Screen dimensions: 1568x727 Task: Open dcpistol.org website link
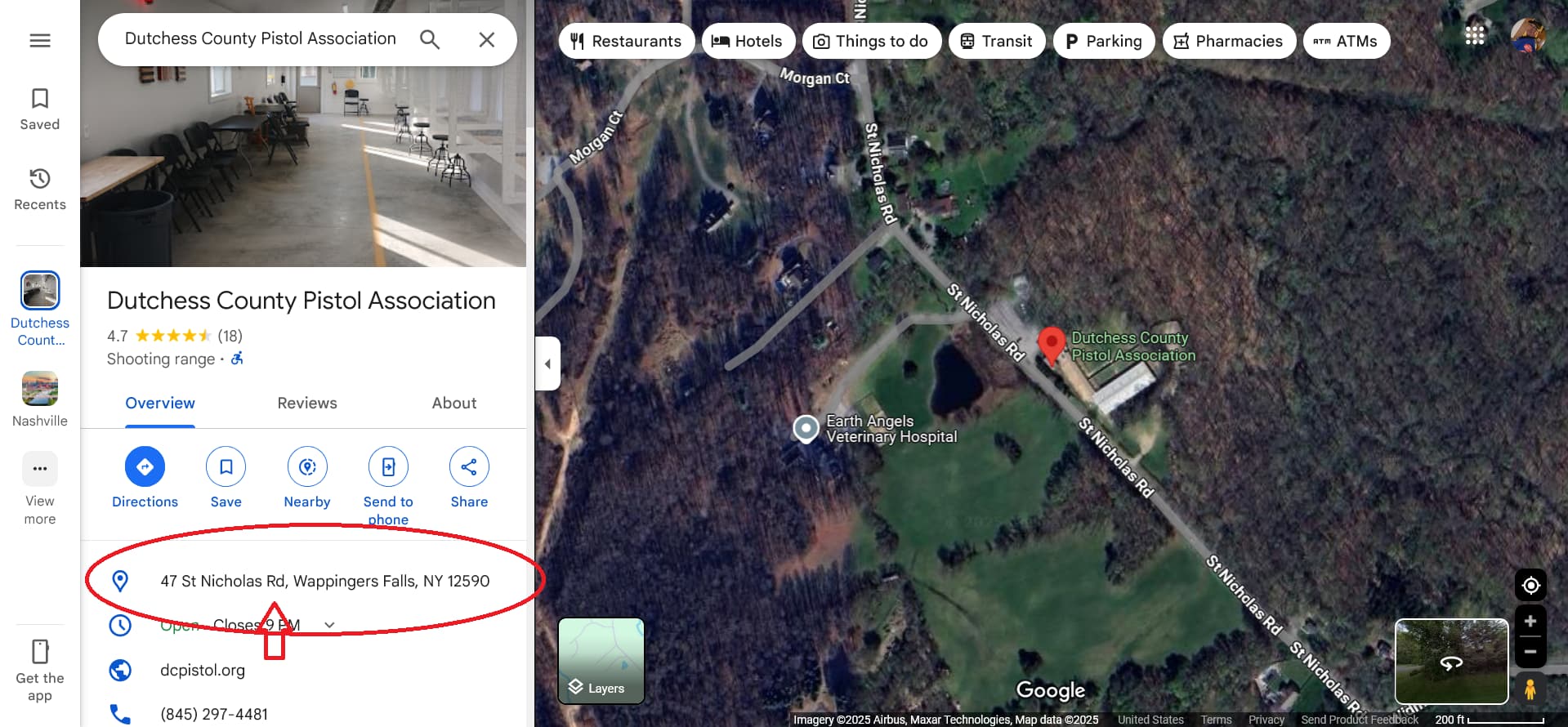click(203, 670)
